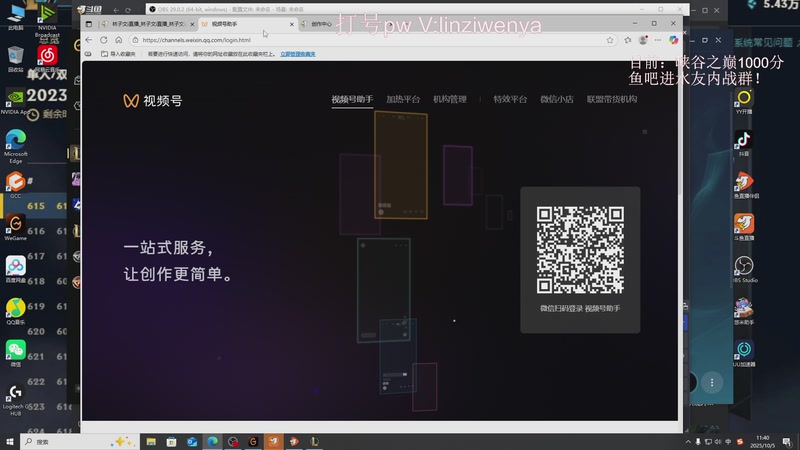
Task: Open the Windows Start menu
Action: pos(9,441)
